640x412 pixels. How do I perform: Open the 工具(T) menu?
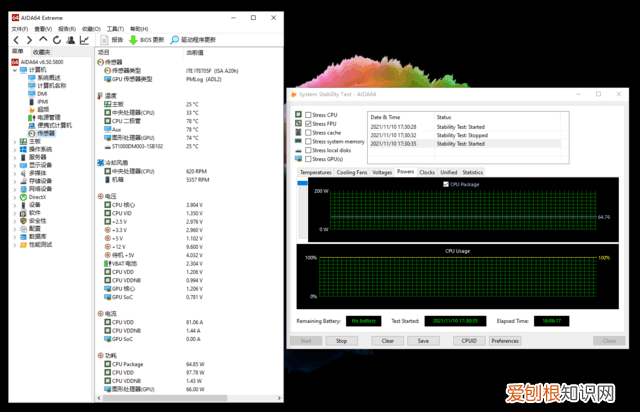click(x=112, y=29)
